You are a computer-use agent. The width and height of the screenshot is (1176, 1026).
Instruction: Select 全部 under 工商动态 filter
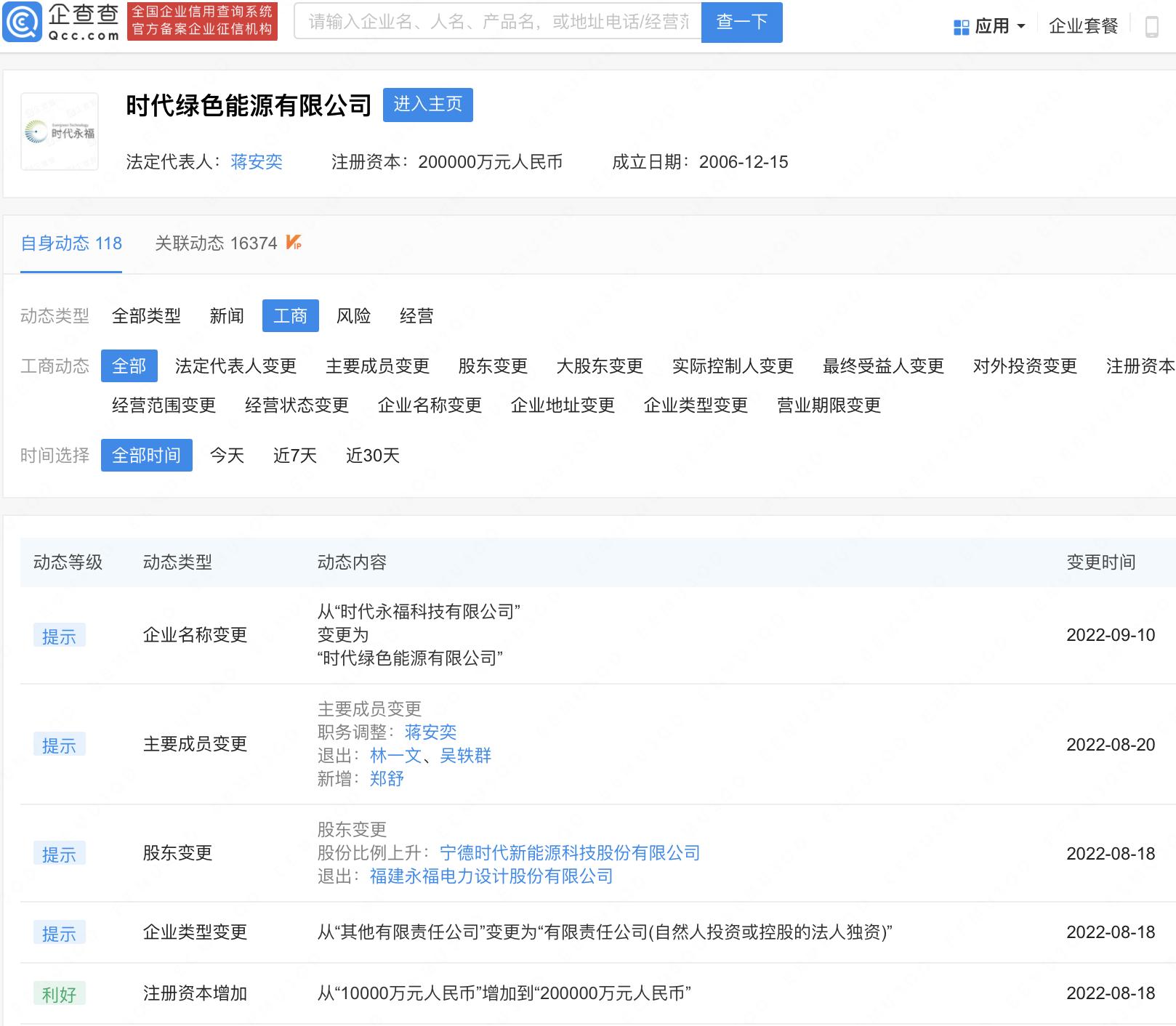pos(129,365)
